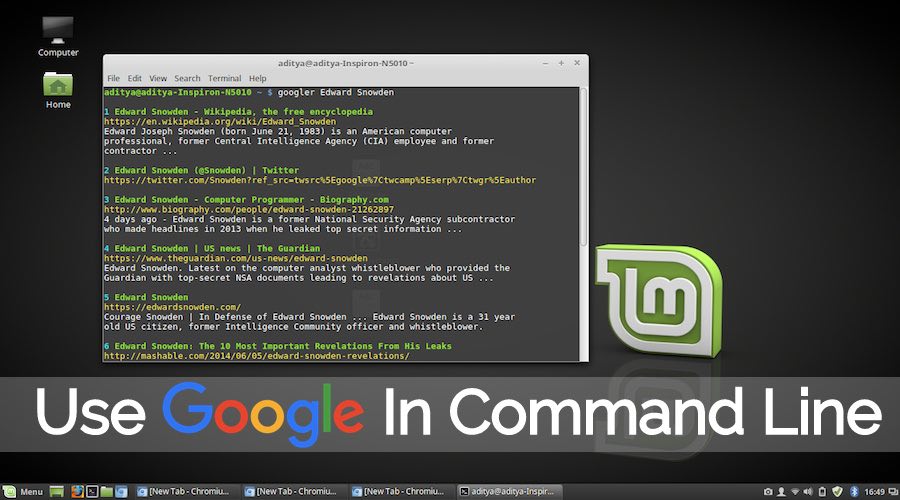The image size is (900, 500).
Task: Open the Linux Mint Menu button
Action: click(23, 491)
